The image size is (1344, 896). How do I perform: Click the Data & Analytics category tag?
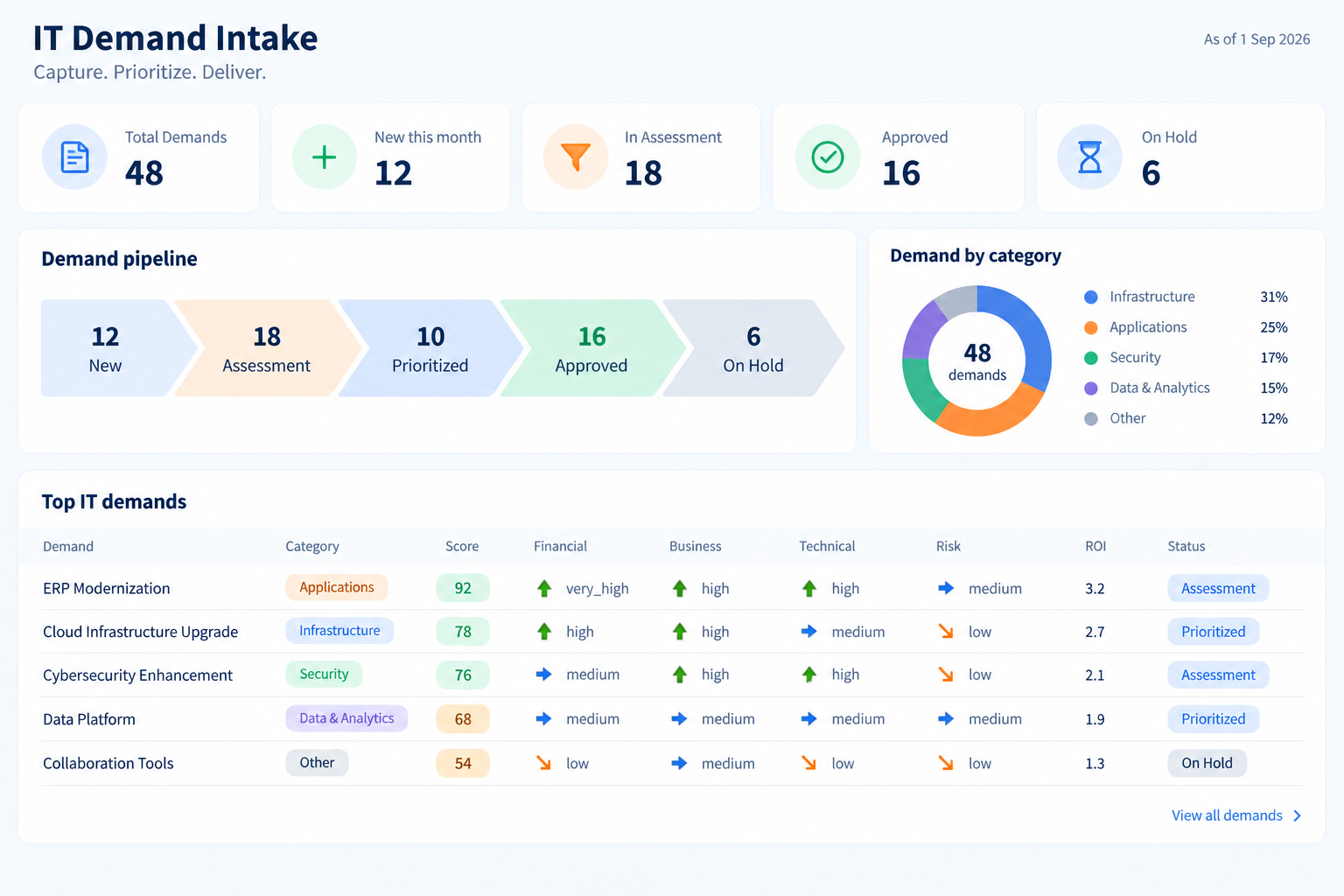346,718
